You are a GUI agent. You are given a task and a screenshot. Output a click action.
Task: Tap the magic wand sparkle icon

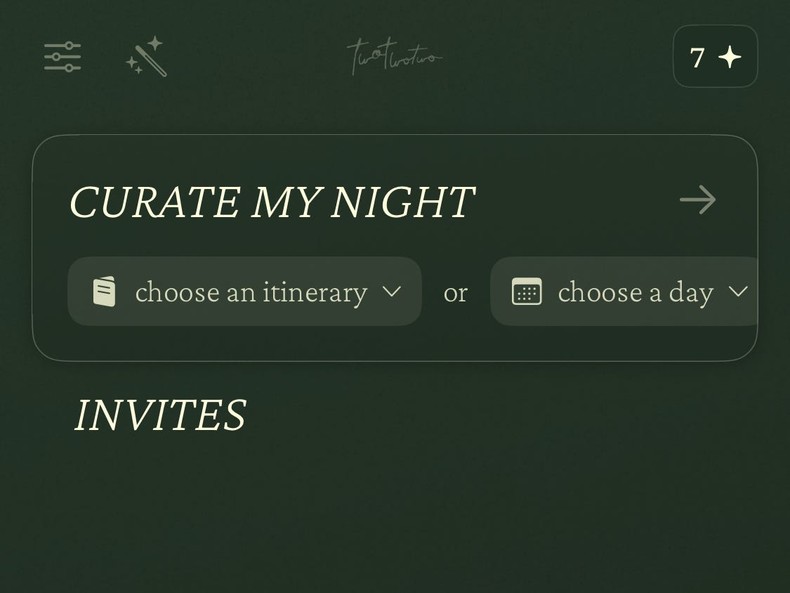pos(147,57)
